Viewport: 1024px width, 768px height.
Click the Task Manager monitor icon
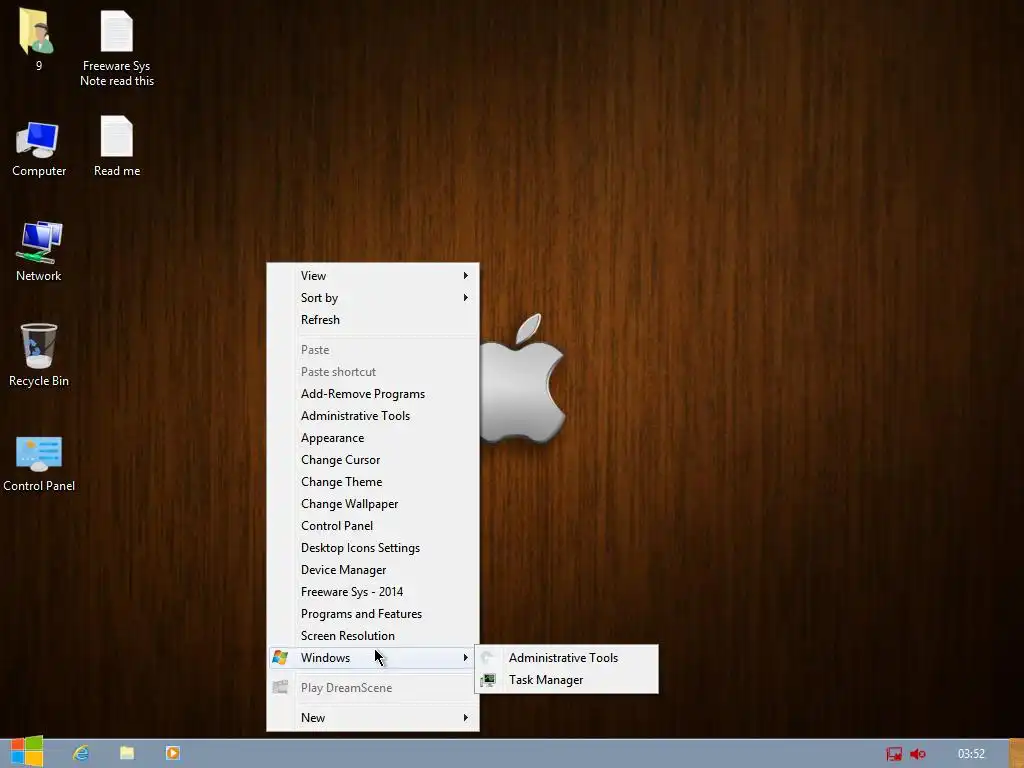point(488,680)
